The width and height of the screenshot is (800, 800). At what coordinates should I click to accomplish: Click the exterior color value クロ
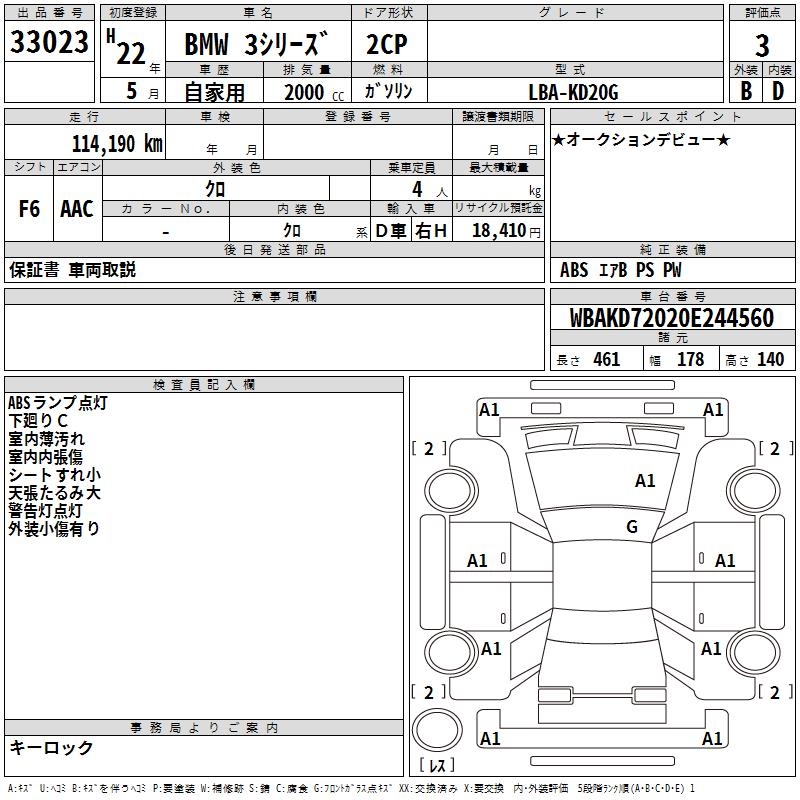pyautogui.click(x=215, y=189)
